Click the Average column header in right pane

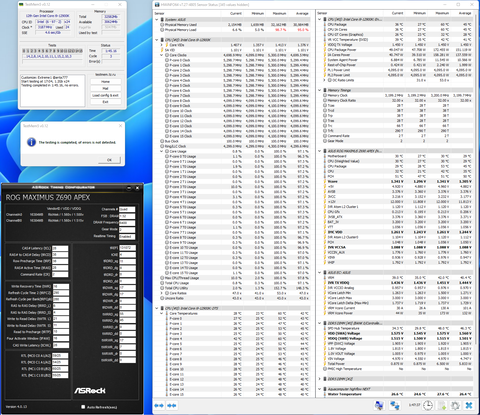[465, 13]
